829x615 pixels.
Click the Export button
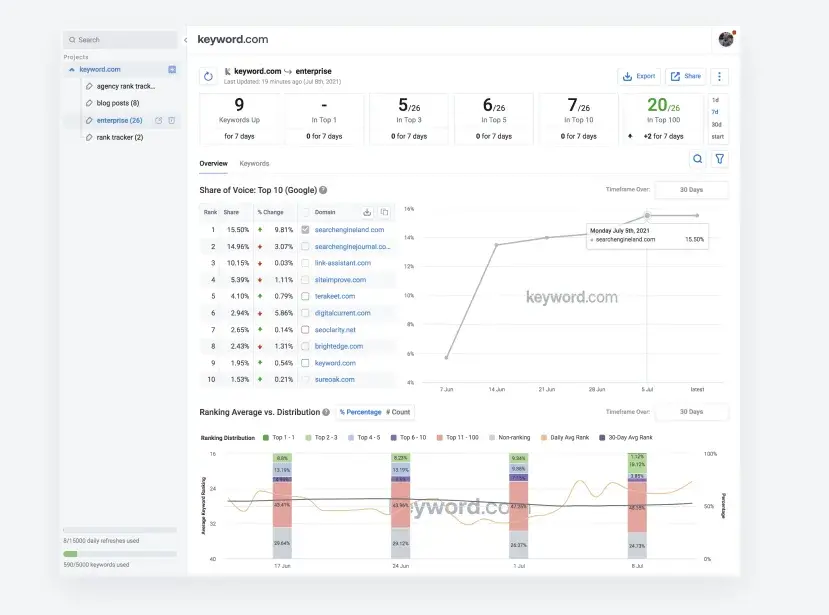(x=639, y=76)
